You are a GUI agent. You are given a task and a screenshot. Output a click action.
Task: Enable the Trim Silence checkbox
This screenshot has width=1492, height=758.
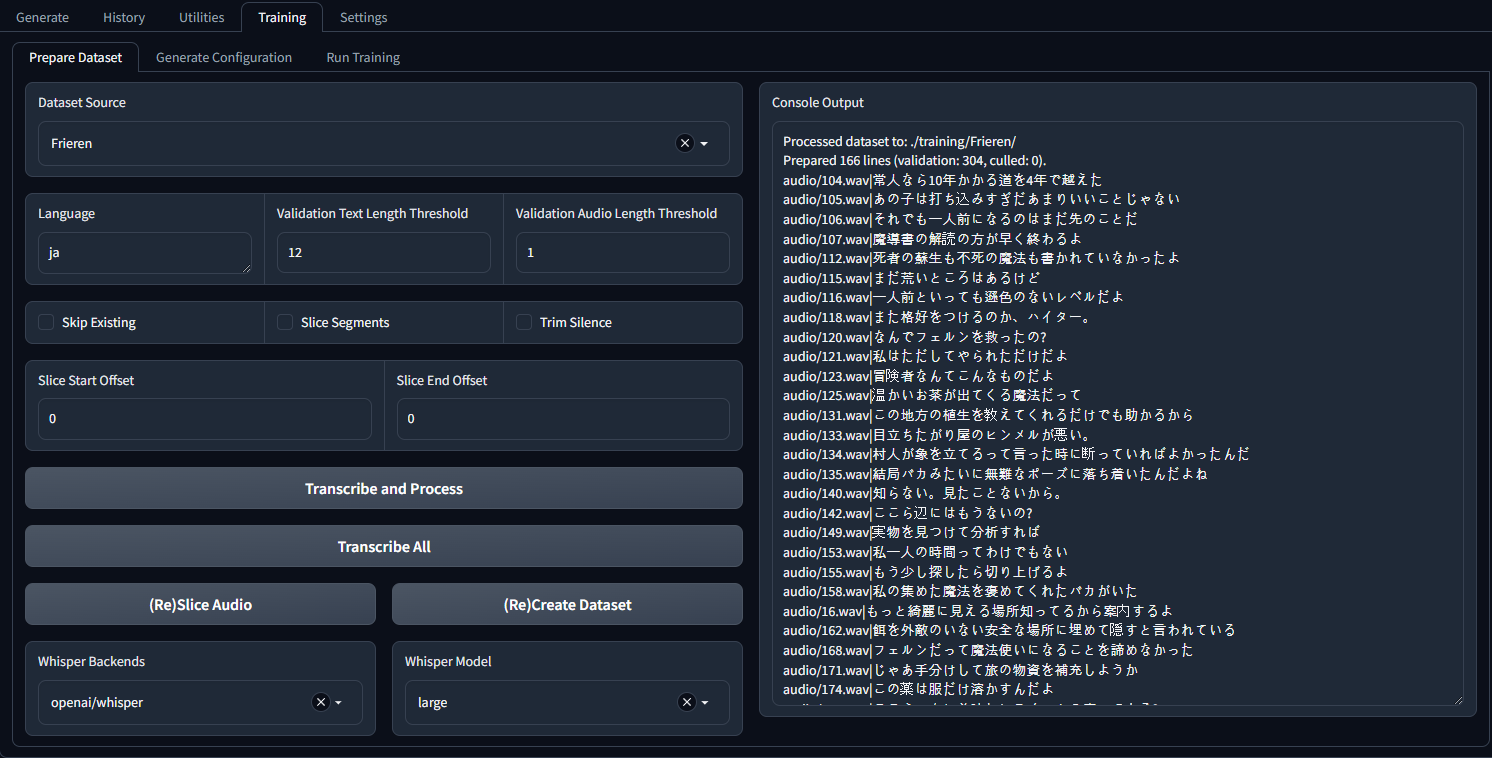524,322
